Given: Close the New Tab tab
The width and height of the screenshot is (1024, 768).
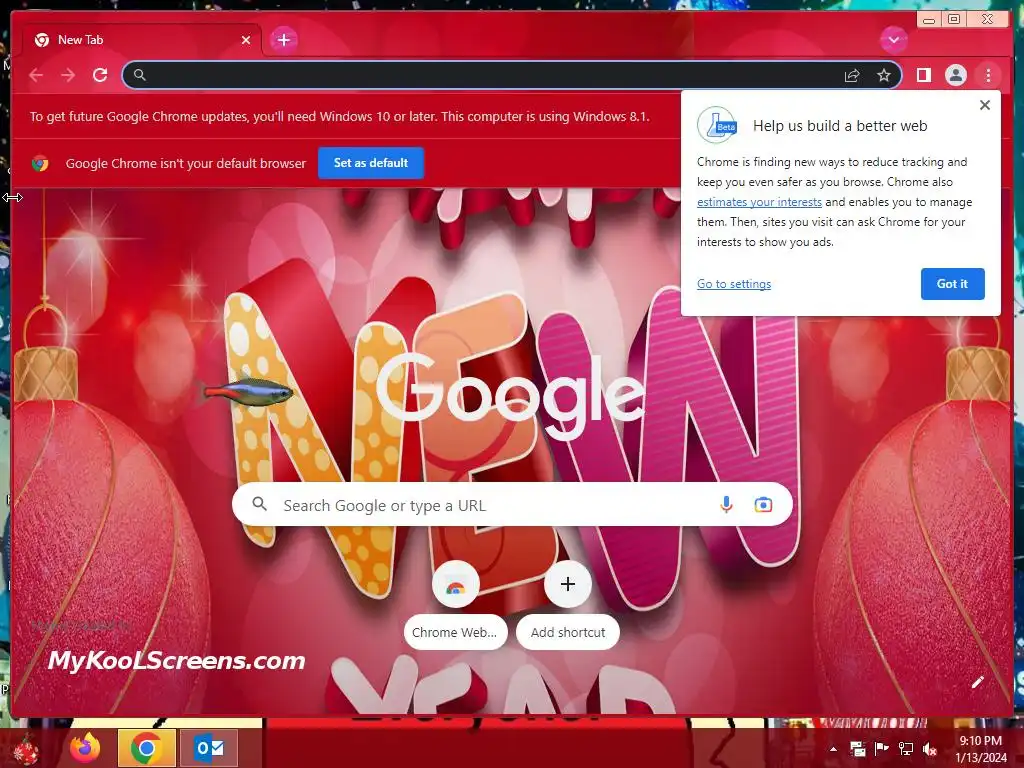Looking at the screenshot, I should pyautogui.click(x=246, y=40).
